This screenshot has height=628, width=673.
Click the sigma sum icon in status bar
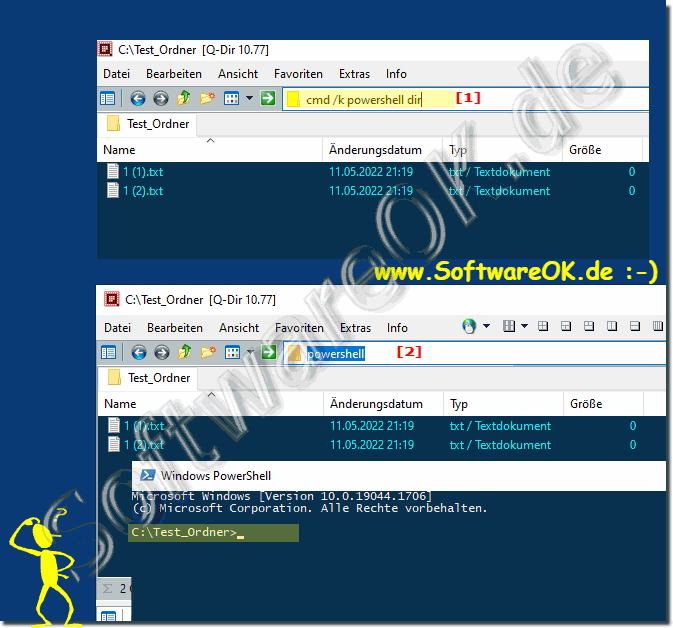(x=107, y=589)
